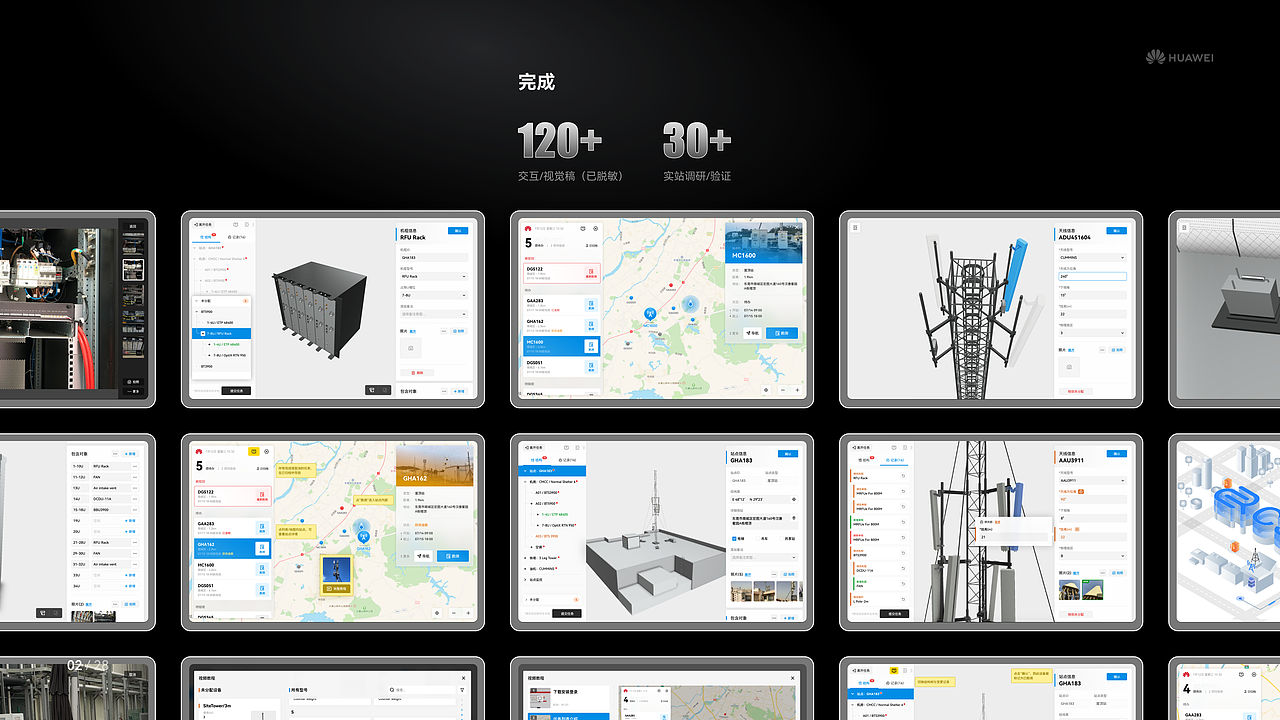Toggle 3D view switch below RFU rack model
Screen dimensions: 1280x720
click(378, 390)
